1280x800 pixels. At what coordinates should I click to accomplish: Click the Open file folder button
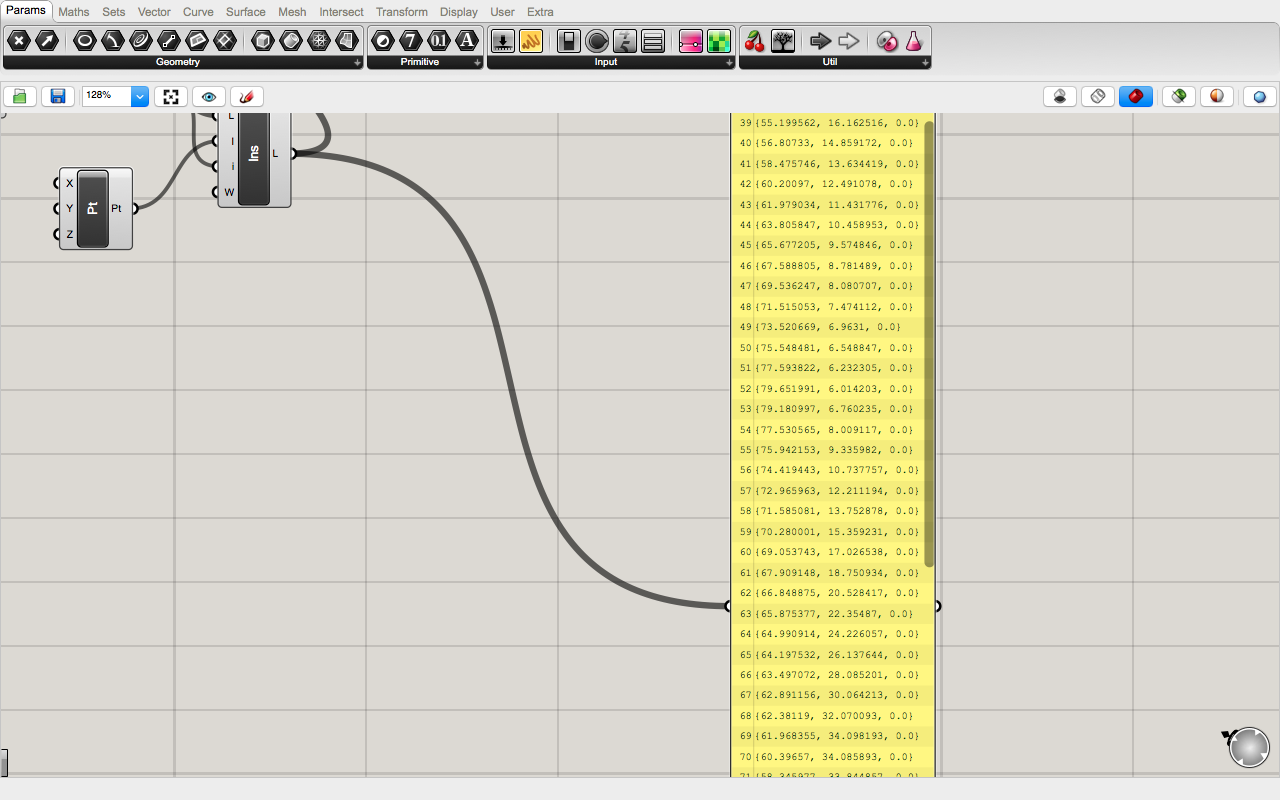[20, 97]
